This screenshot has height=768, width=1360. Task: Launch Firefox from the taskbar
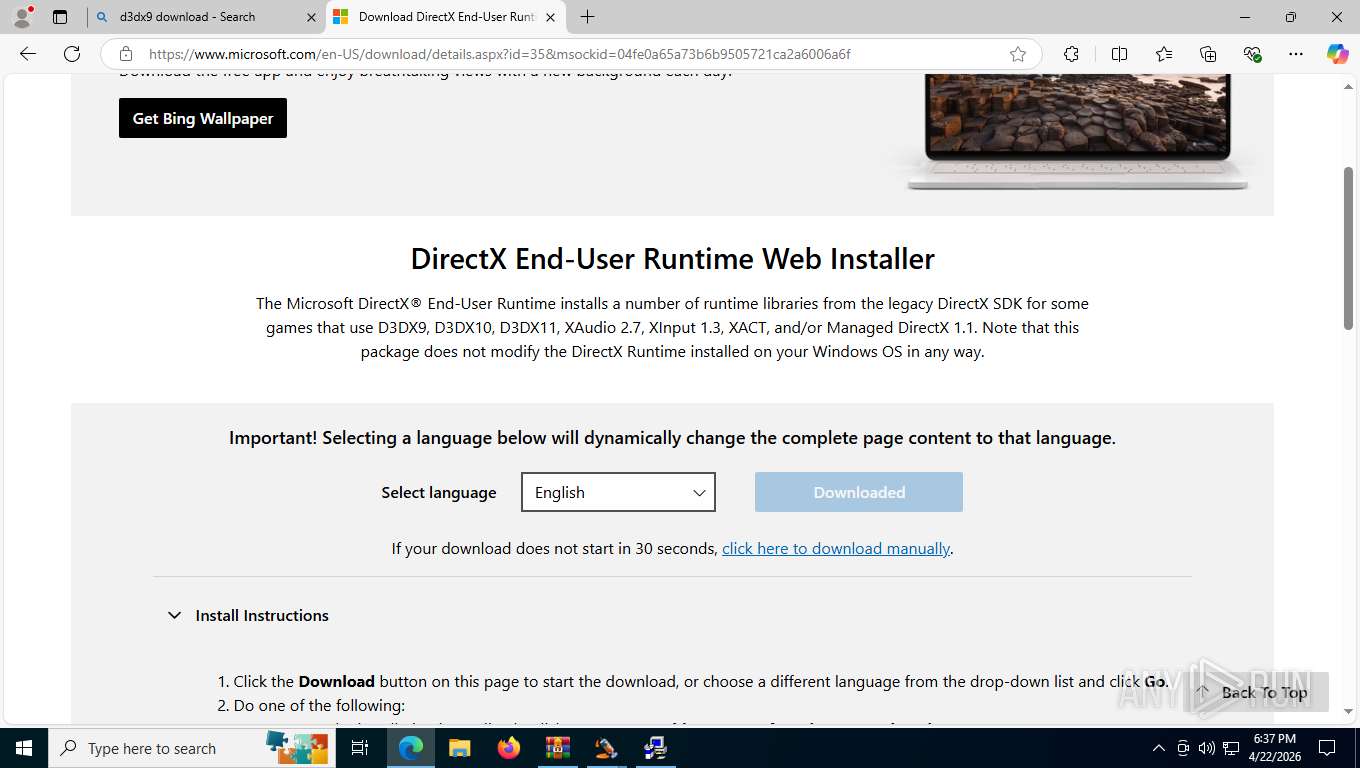point(508,748)
